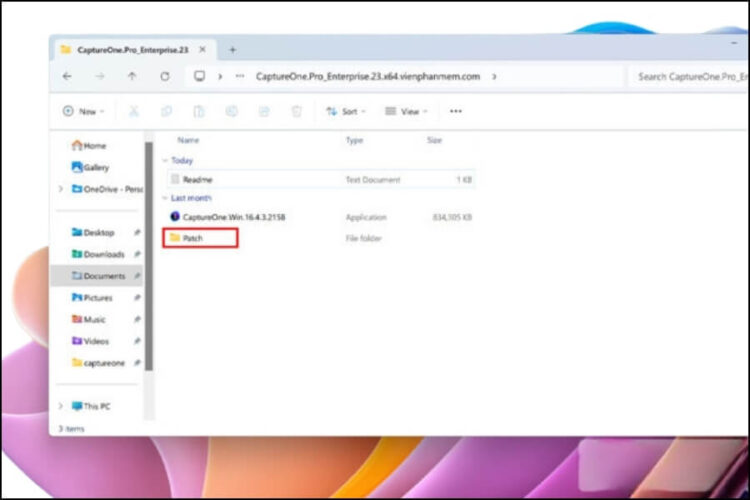750x500 pixels.
Task: Click the Delete trash icon
Action: click(x=297, y=111)
